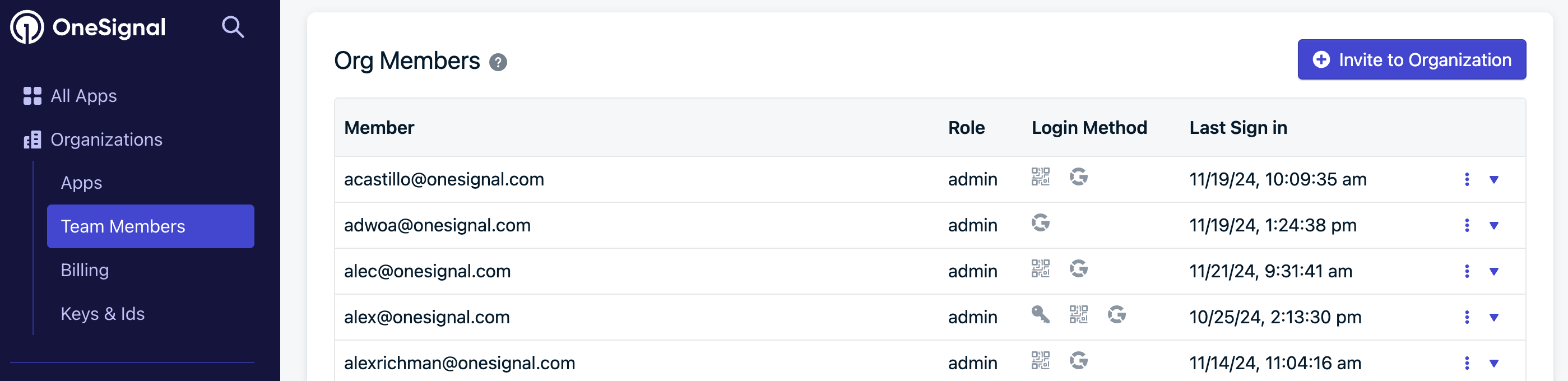Open the three-dot menu for alex@onesignal.com

(x=1467, y=317)
